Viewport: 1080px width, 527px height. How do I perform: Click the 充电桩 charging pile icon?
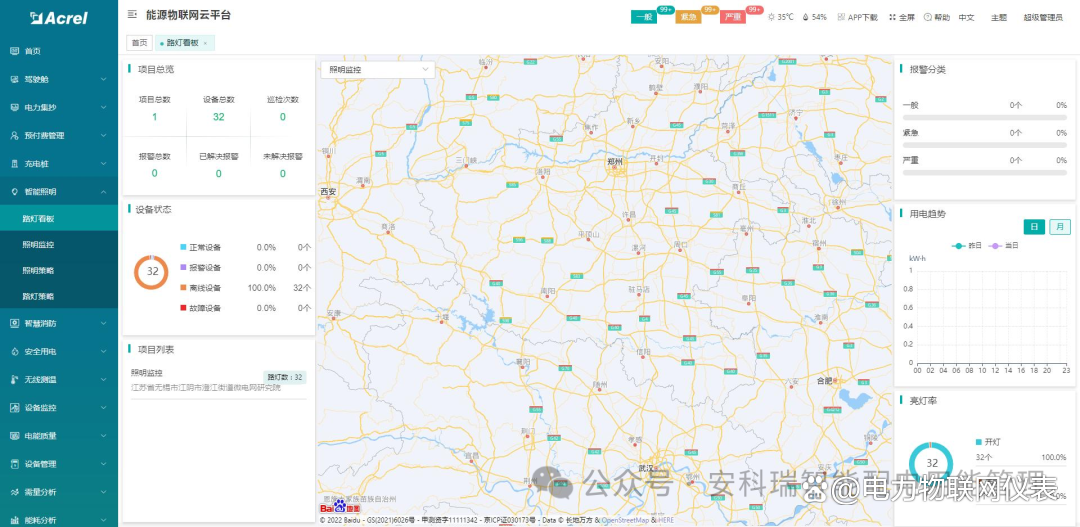pos(14,163)
